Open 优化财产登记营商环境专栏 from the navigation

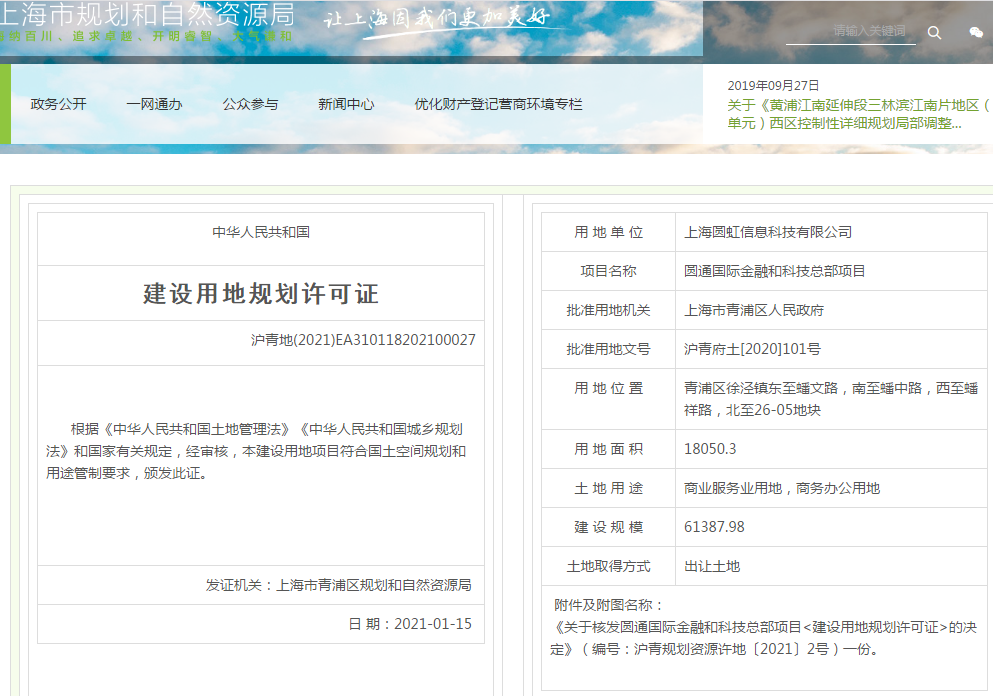498,104
